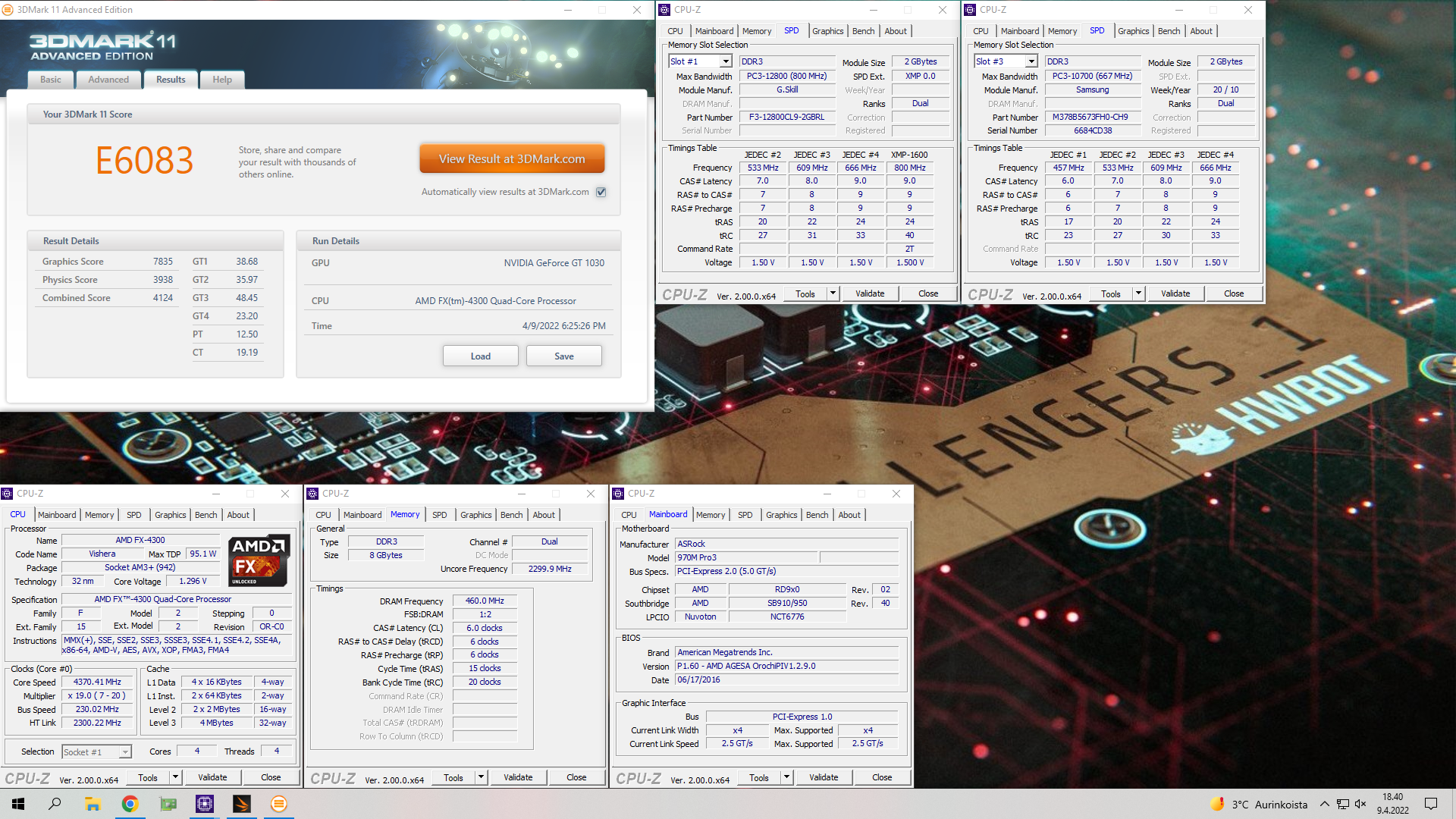
Task: Toggle automatically view results at 3DMark.com
Action: pyautogui.click(x=601, y=192)
